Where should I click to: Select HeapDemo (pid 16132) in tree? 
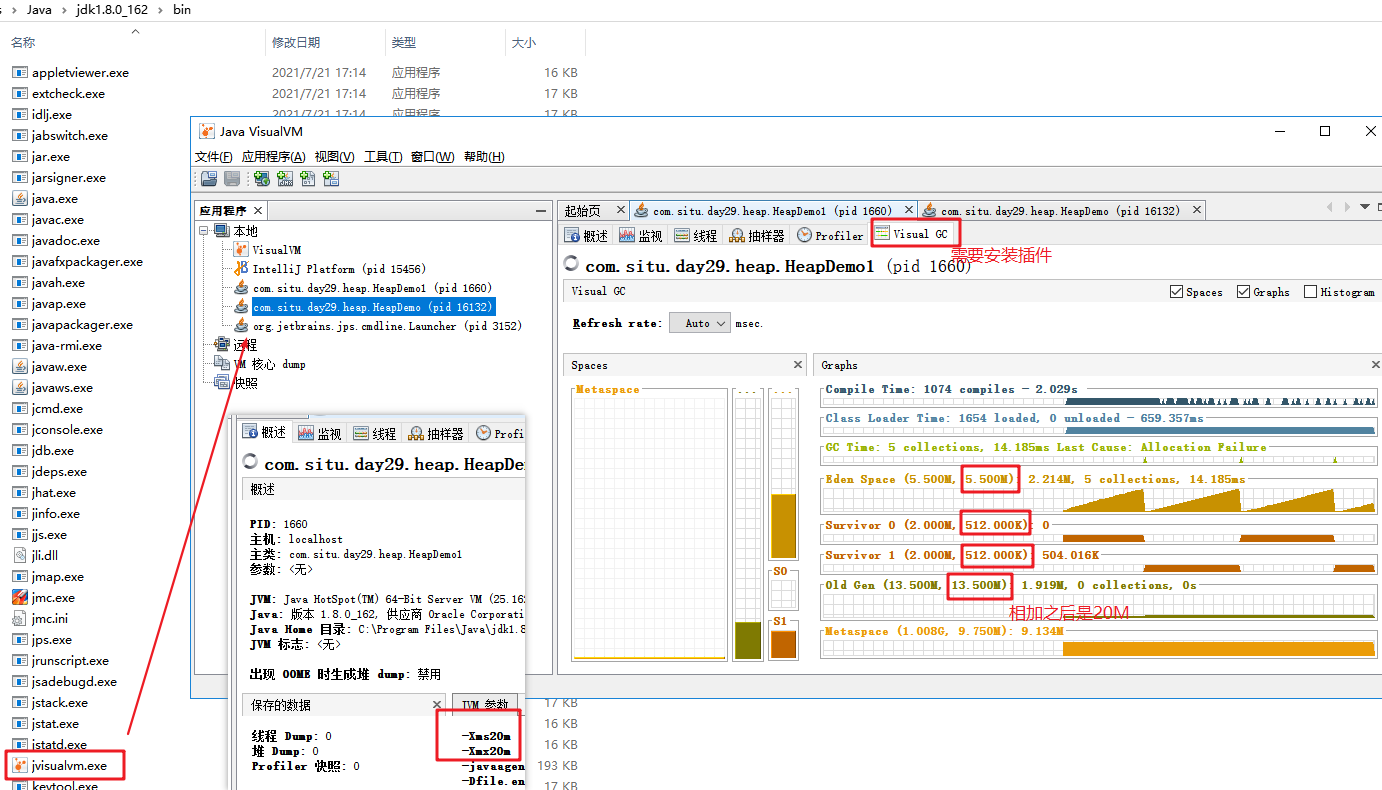[372, 307]
